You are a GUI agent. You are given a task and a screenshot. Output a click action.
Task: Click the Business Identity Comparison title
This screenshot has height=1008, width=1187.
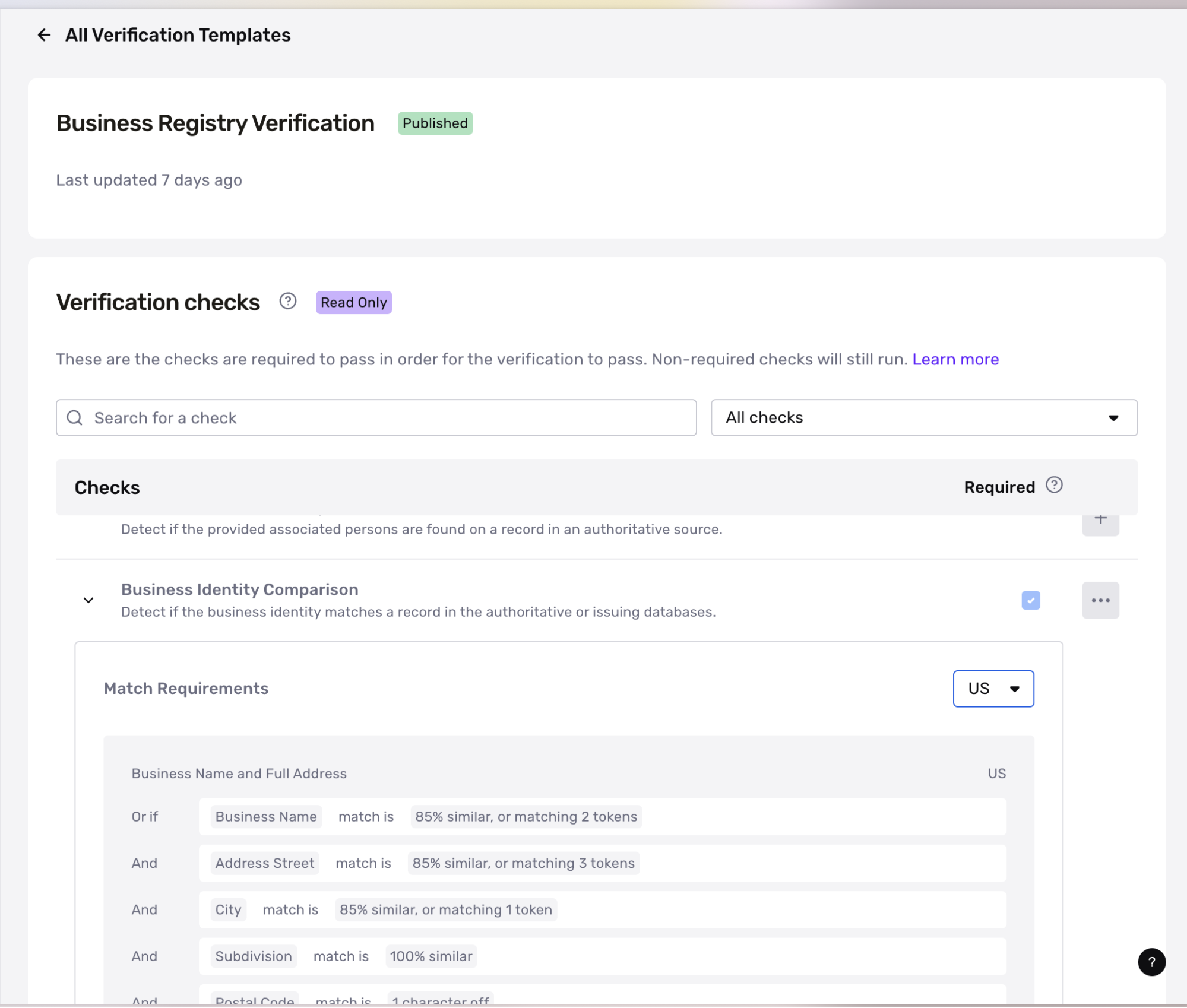(x=239, y=589)
